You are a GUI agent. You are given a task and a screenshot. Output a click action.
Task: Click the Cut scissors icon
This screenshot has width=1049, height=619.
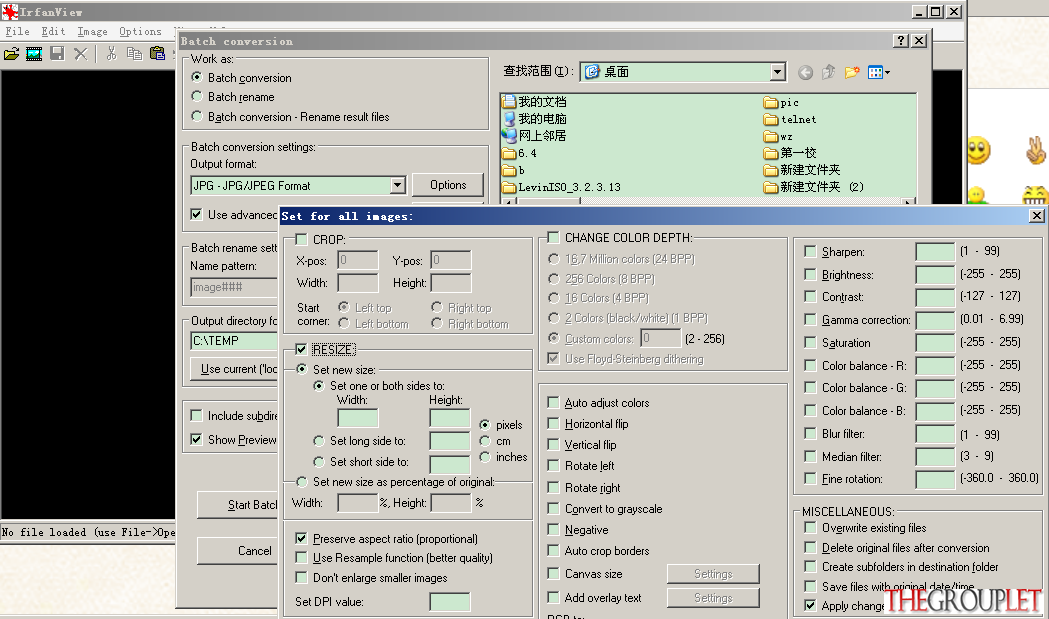(111, 54)
